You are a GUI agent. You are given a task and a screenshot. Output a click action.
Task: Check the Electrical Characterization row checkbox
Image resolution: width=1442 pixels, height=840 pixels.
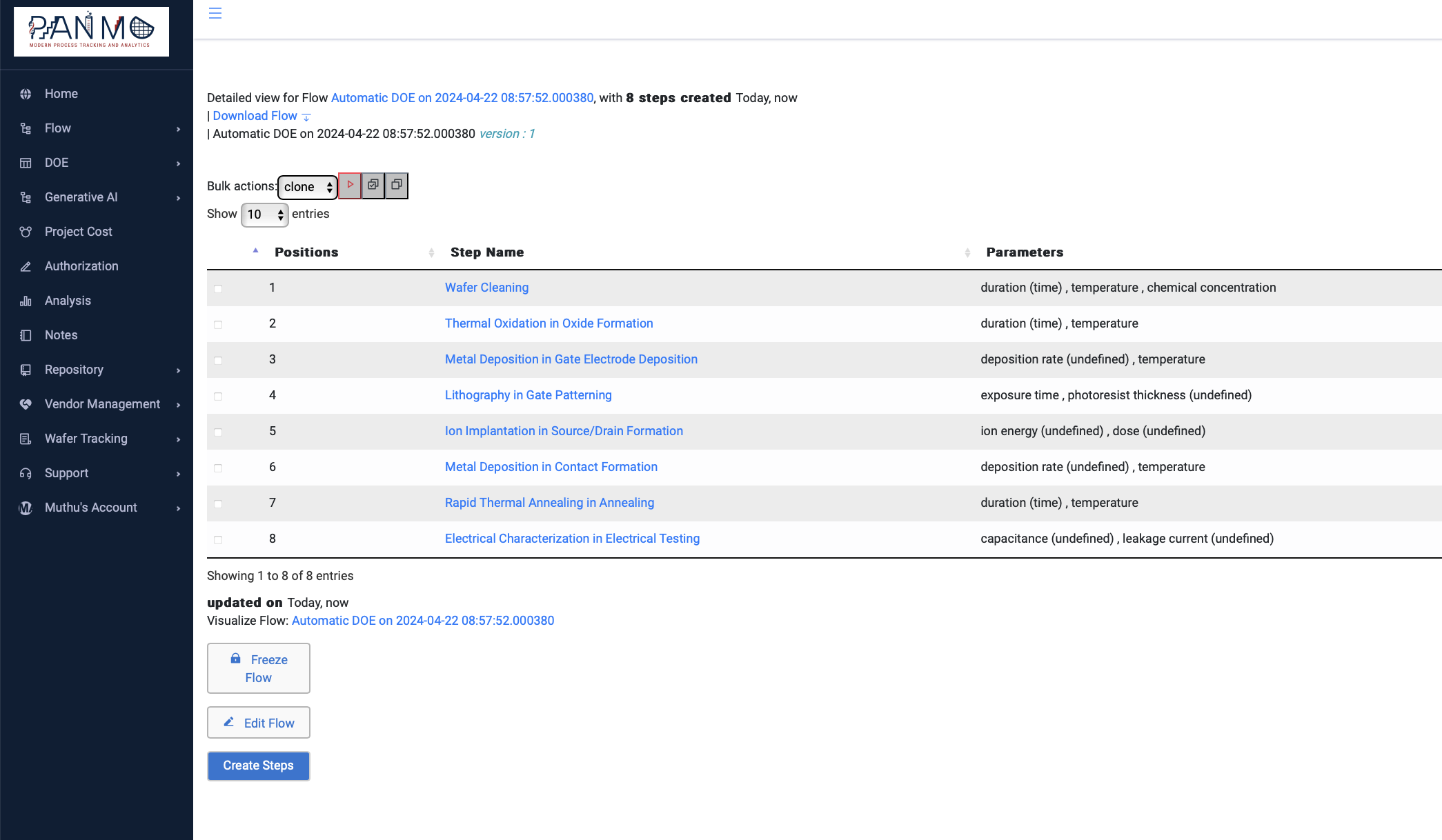click(x=218, y=539)
